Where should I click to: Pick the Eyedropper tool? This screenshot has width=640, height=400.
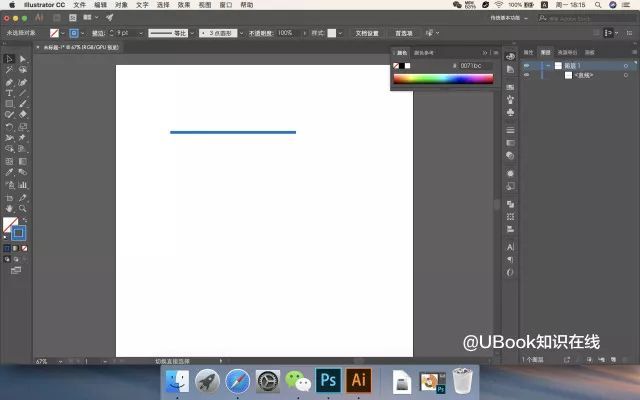pyautogui.click(x=9, y=172)
